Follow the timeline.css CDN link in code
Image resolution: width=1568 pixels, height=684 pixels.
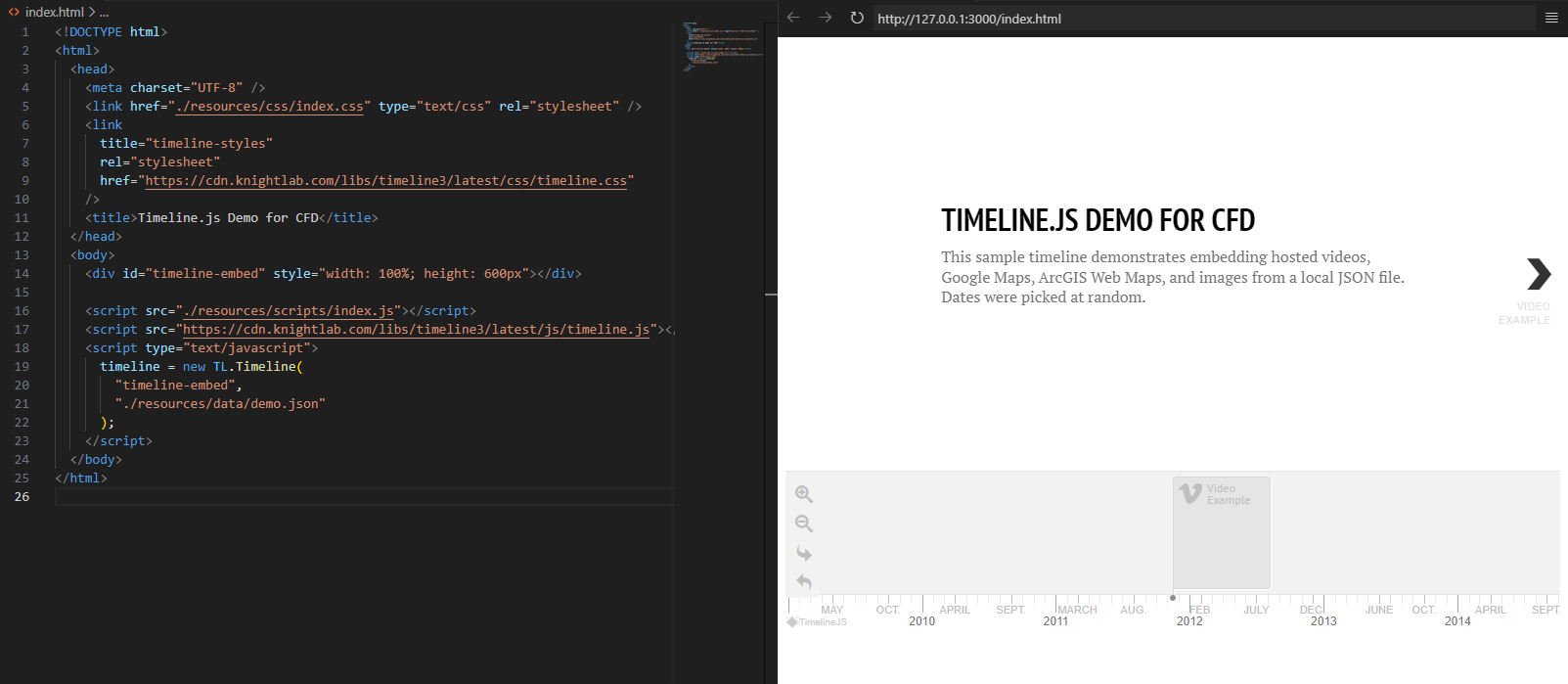tap(386, 181)
